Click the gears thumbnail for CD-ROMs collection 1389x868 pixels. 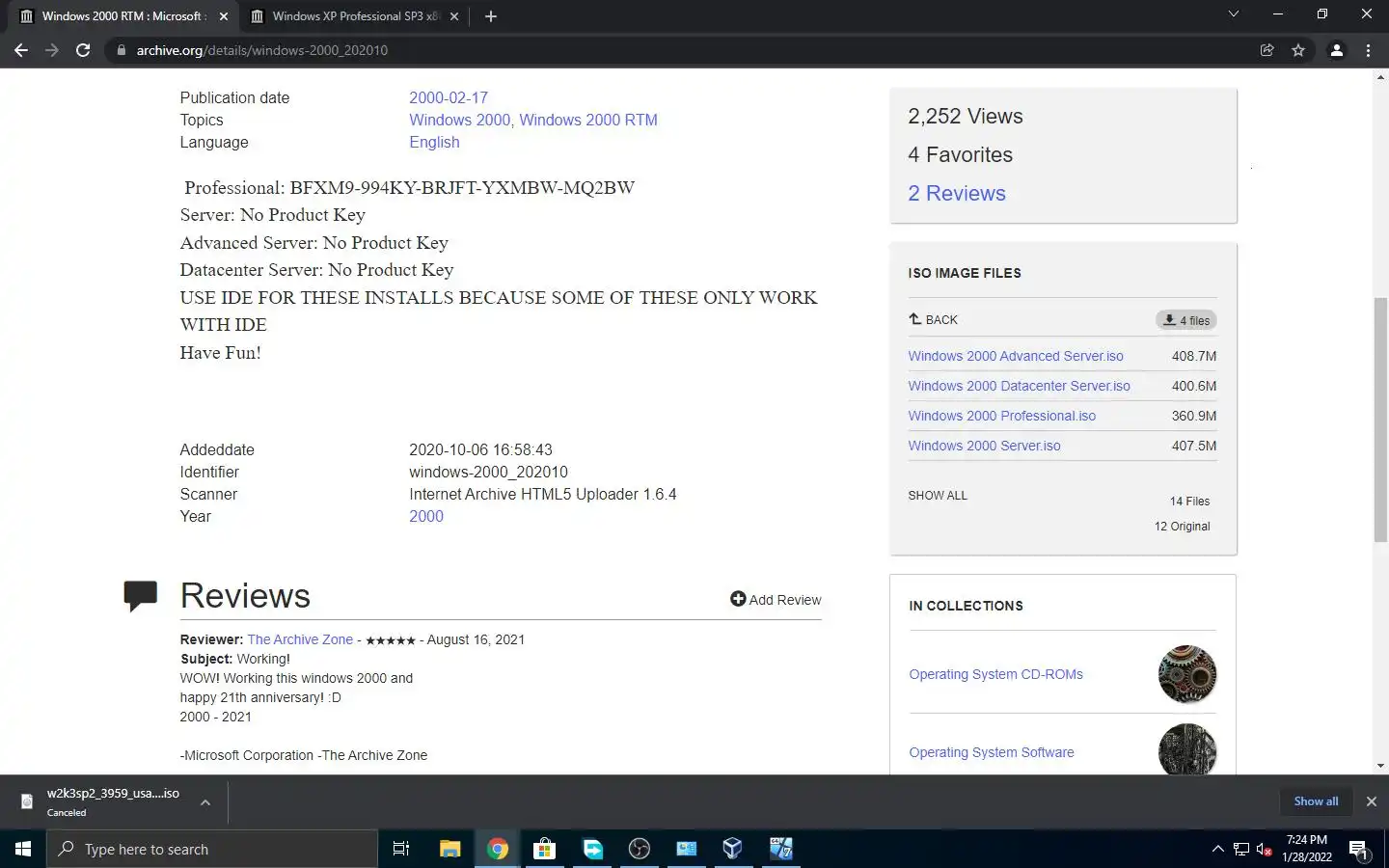(x=1187, y=674)
